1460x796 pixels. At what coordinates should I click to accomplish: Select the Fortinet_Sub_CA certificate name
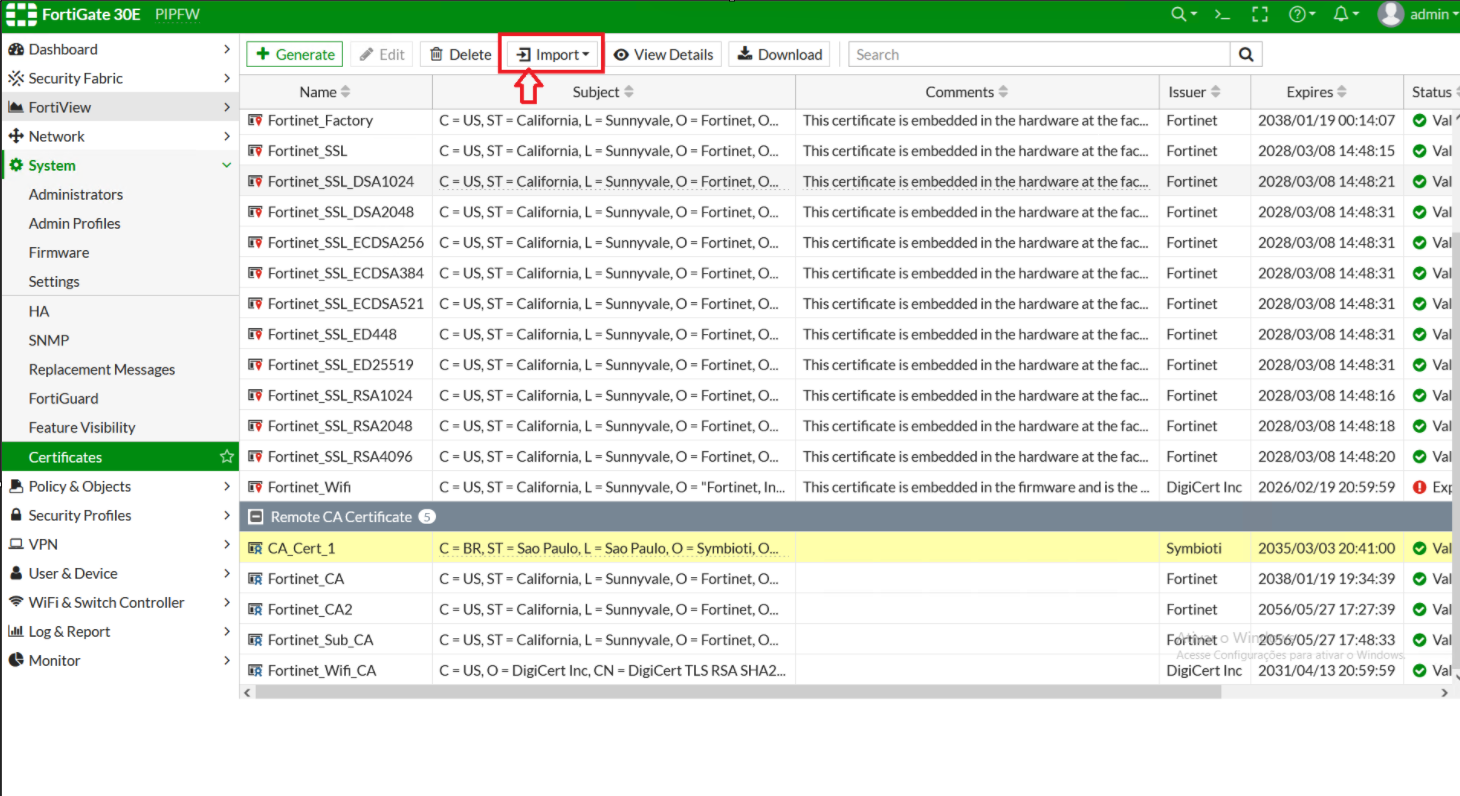pyautogui.click(x=321, y=640)
